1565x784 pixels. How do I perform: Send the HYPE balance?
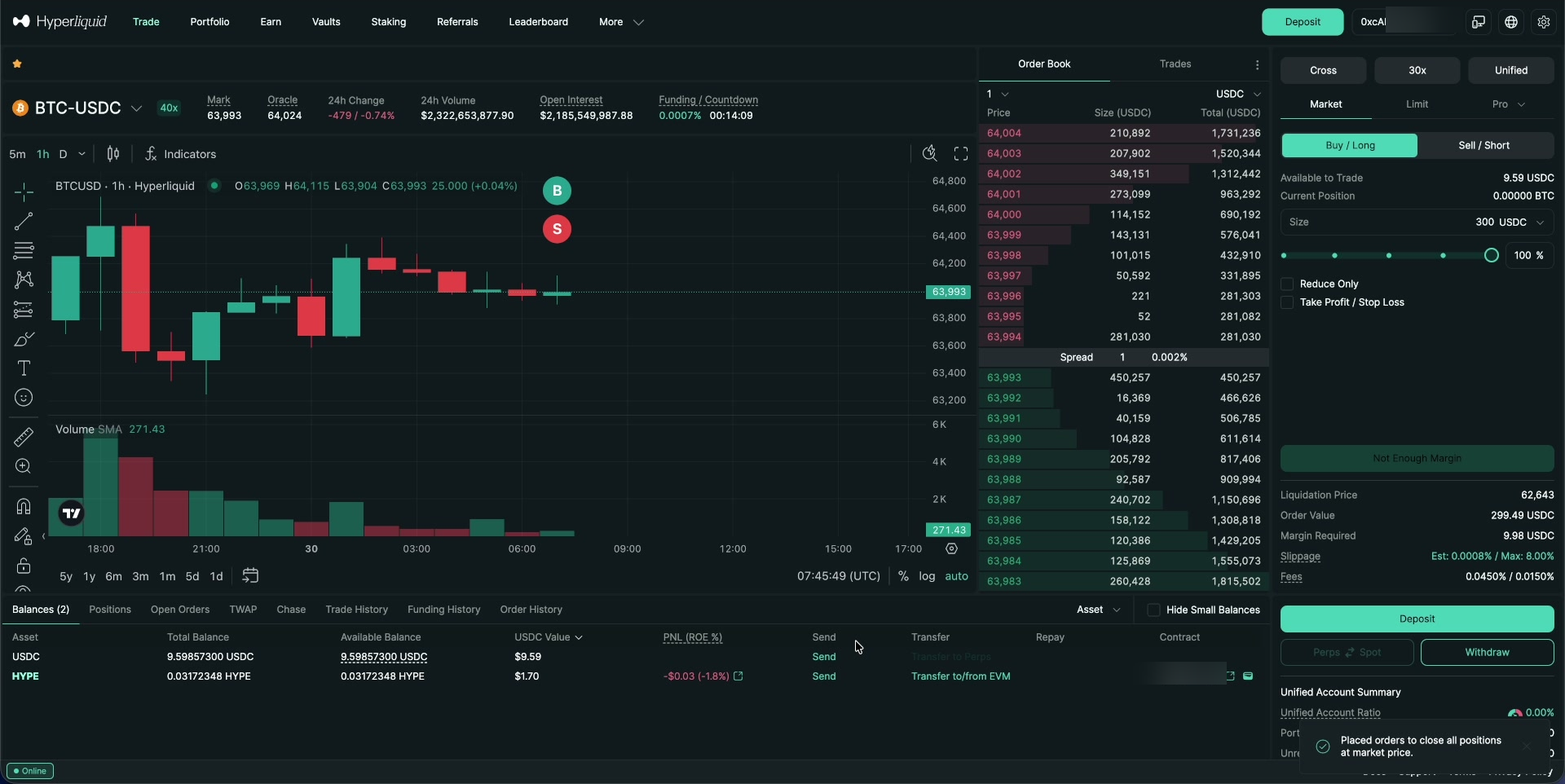coord(824,676)
